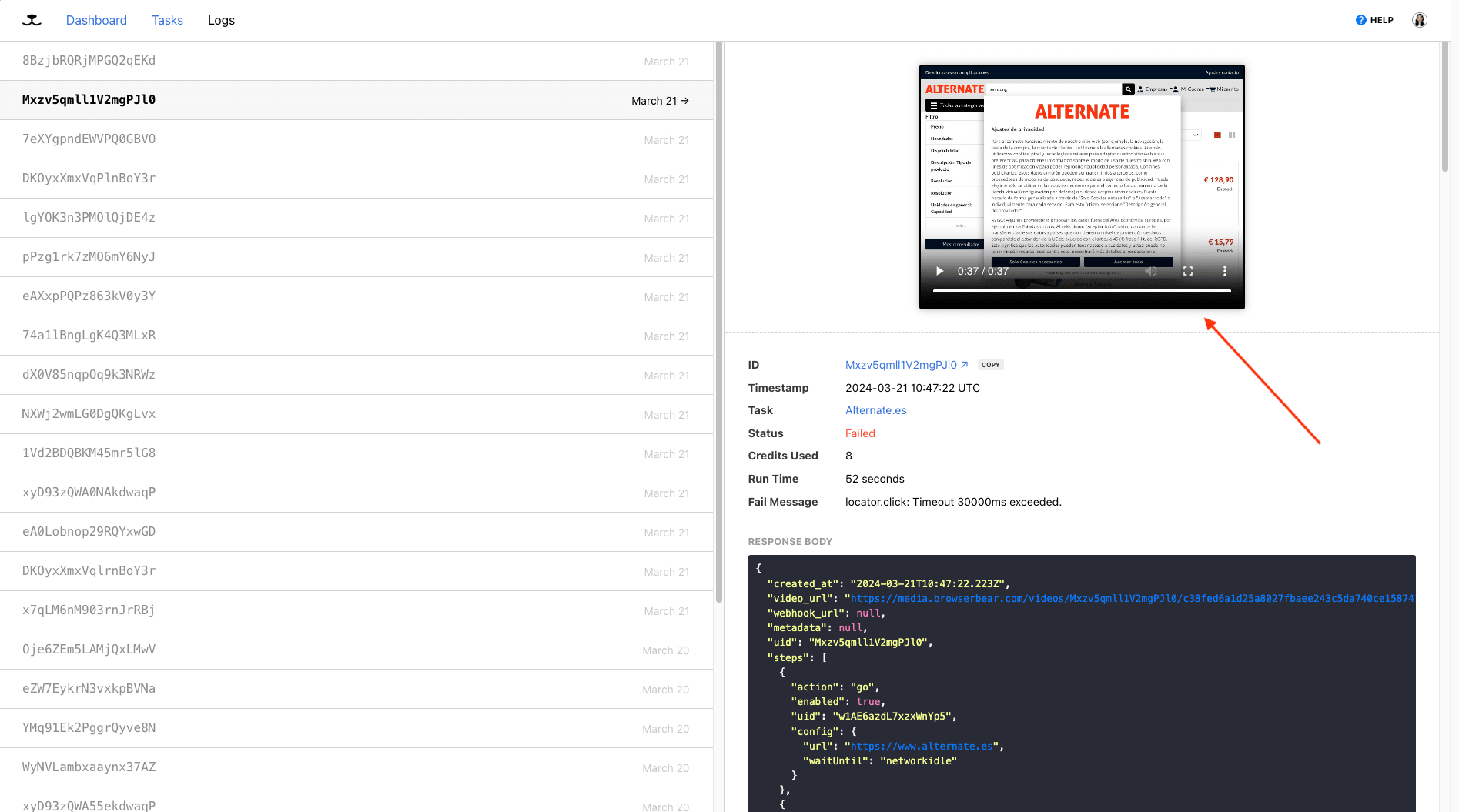Image resolution: width=1459 pixels, height=812 pixels.
Task: Switch to the Tasks tab
Action: 167,20
